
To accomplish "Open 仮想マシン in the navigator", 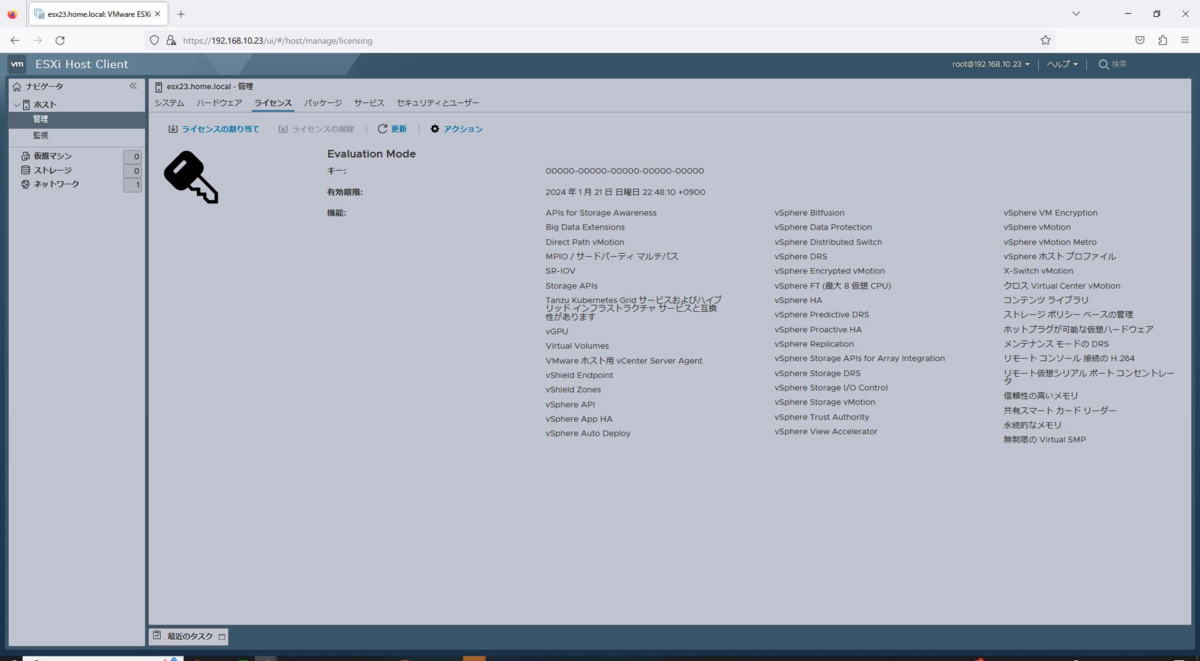I will pos(53,156).
